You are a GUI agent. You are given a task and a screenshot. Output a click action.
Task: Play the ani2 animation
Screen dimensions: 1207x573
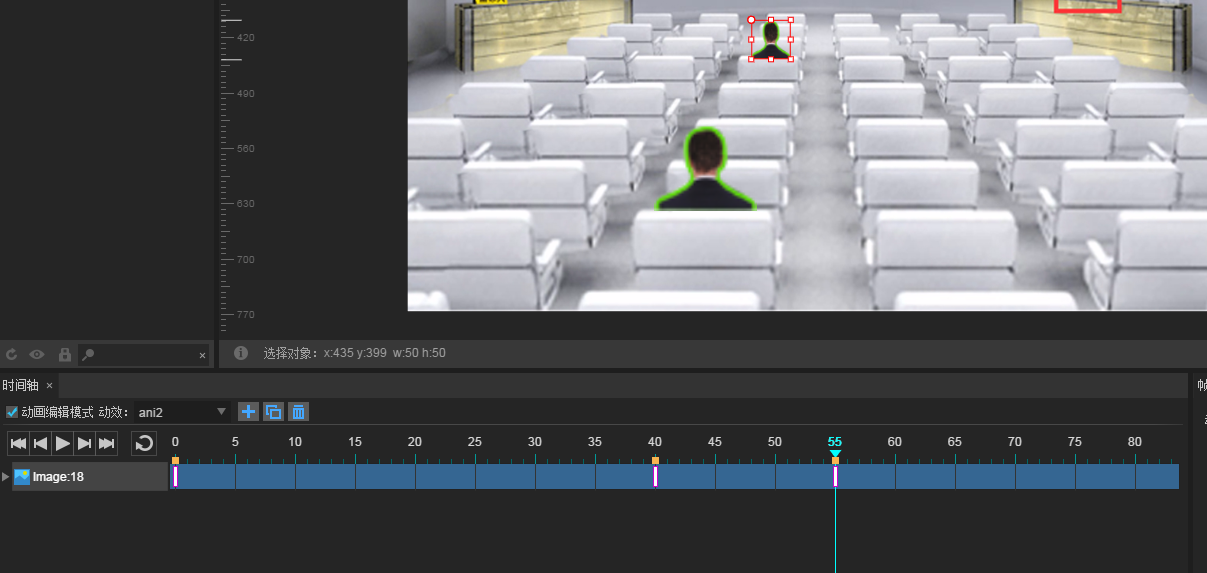(62, 443)
